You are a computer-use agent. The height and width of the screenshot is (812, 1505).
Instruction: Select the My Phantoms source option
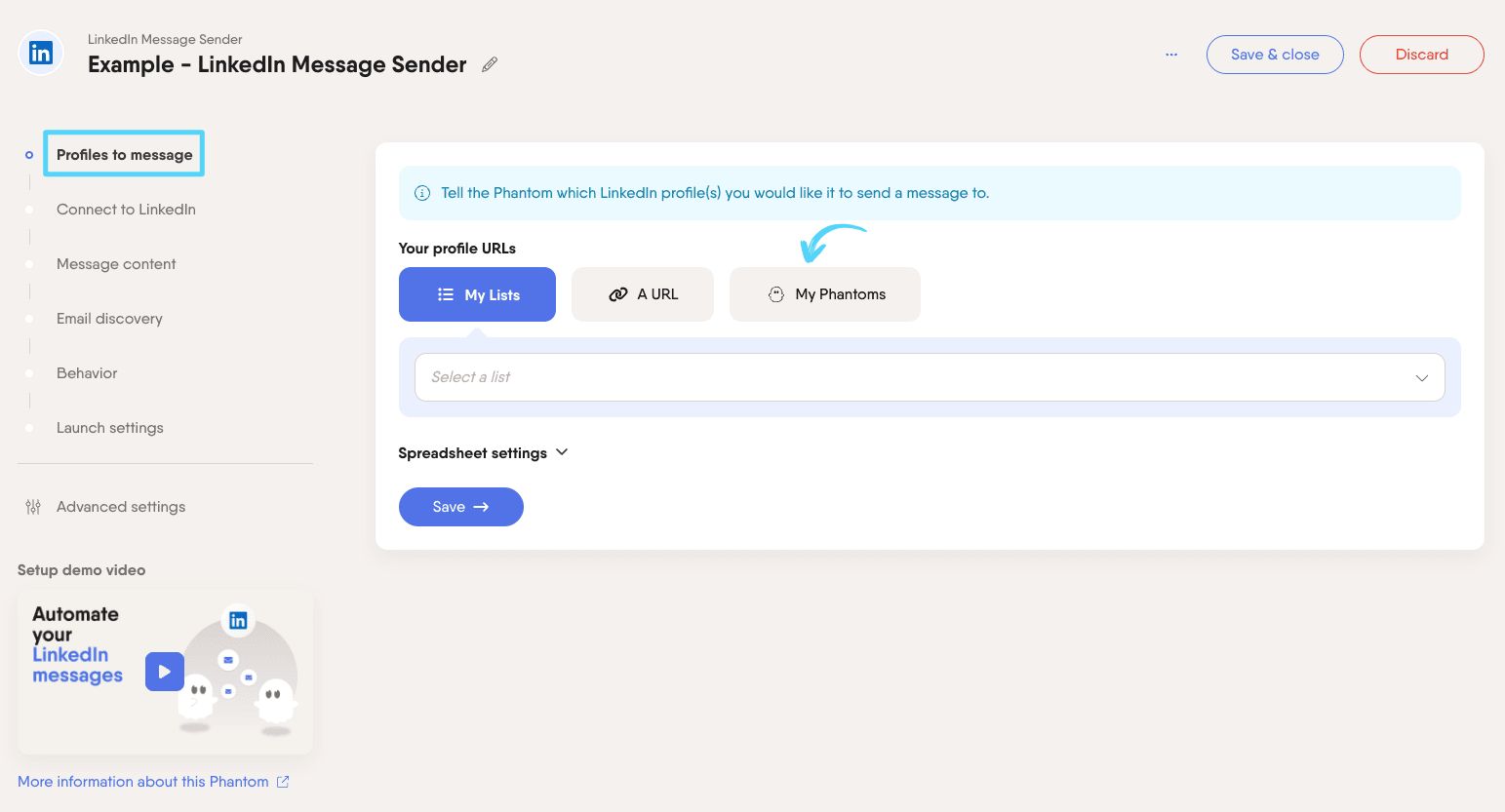point(825,294)
